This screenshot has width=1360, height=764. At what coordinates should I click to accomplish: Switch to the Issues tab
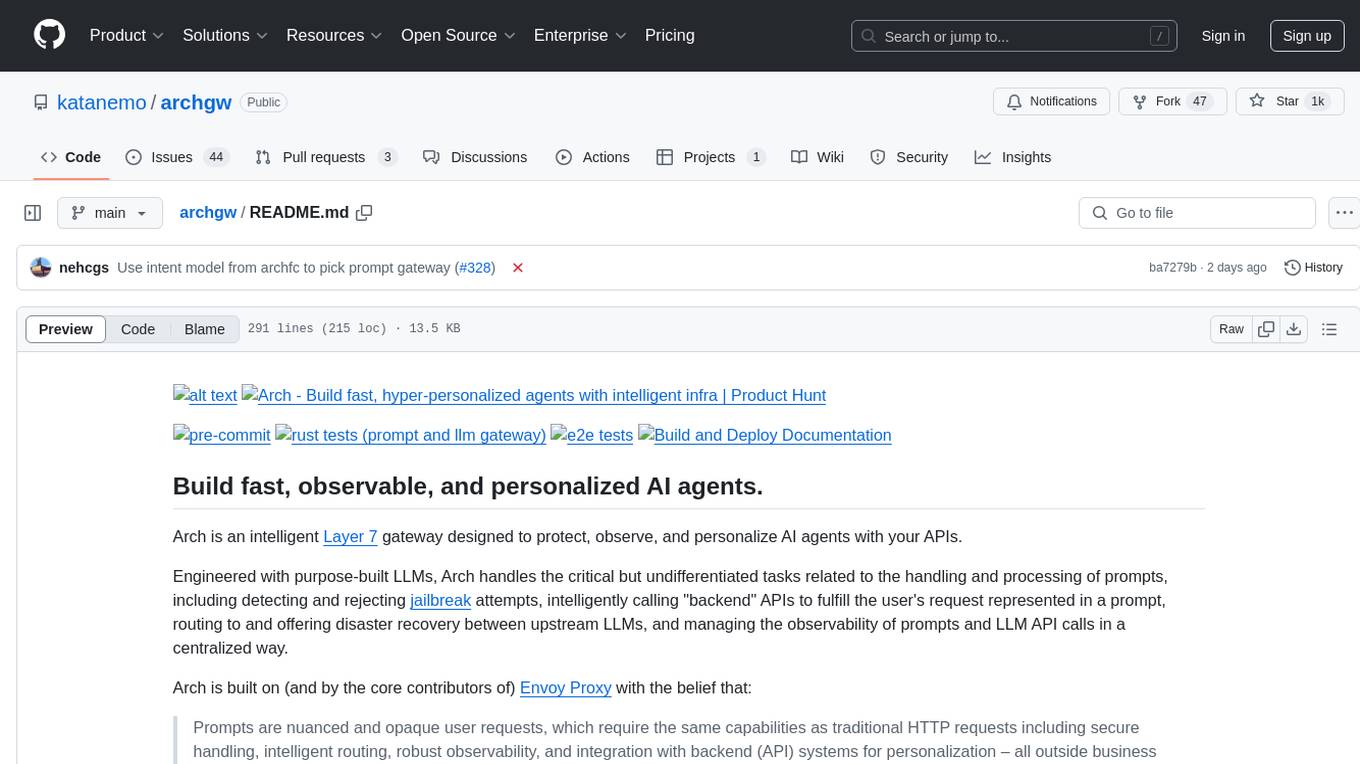click(x=177, y=157)
